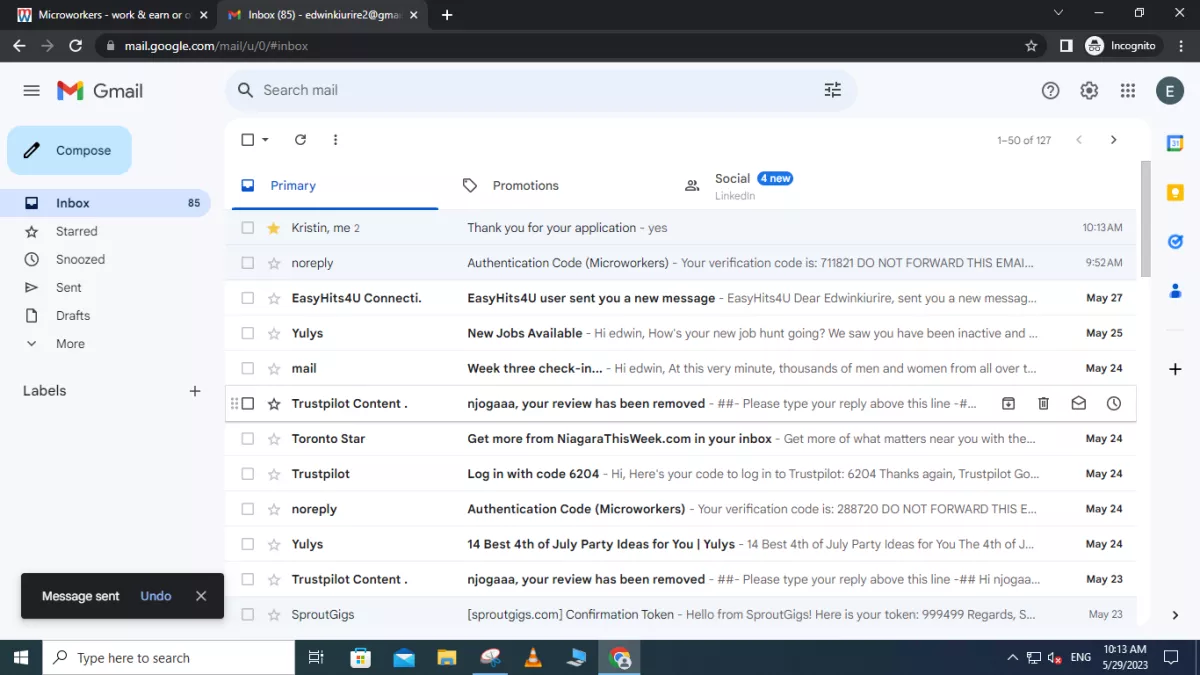Image resolution: width=1200 pixels, height=675 pixels.
Task: Open Google apps grid icon
Action: [x=1128, y=91]
